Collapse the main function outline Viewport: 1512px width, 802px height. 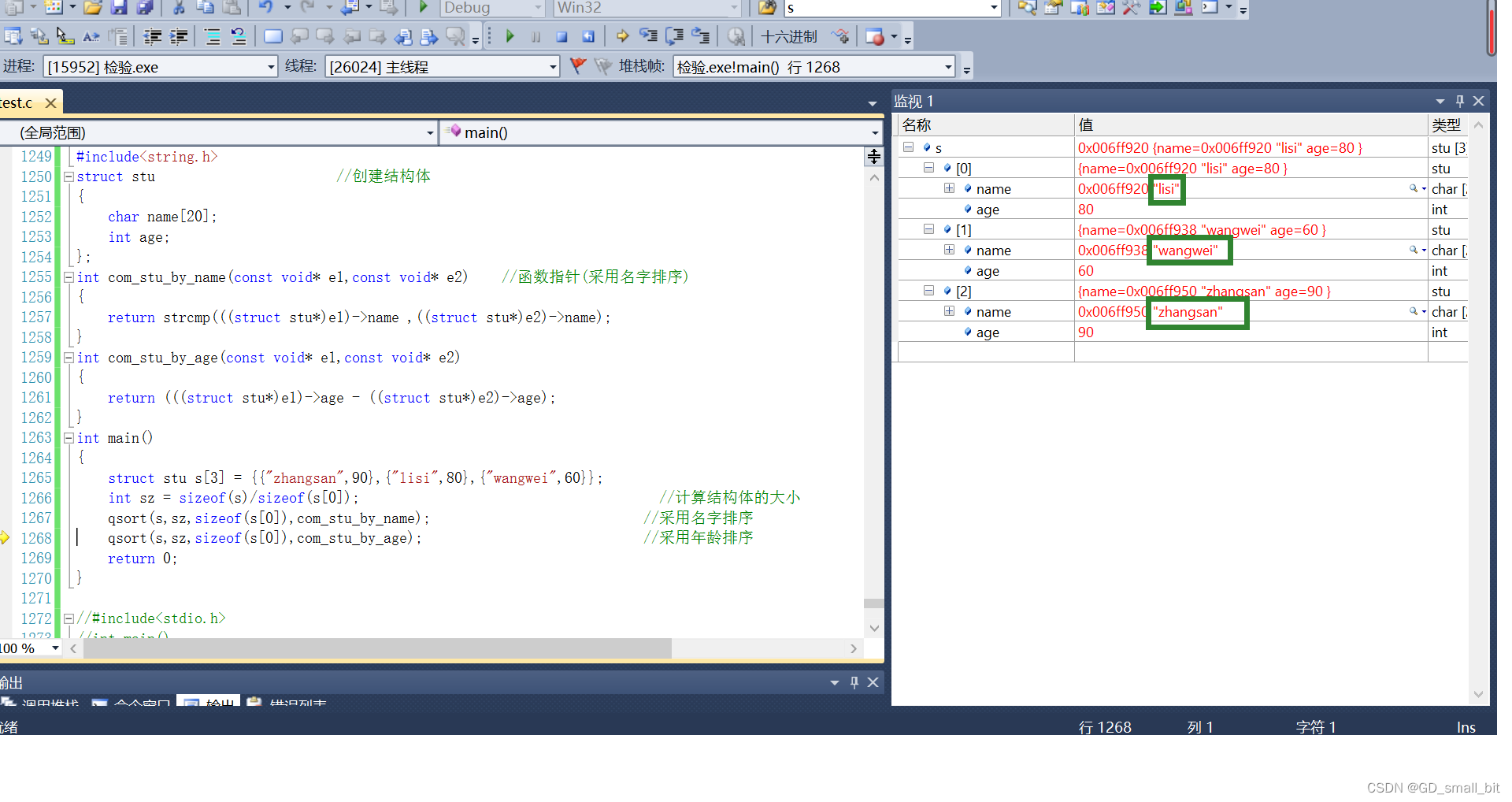tap(69, 438)
